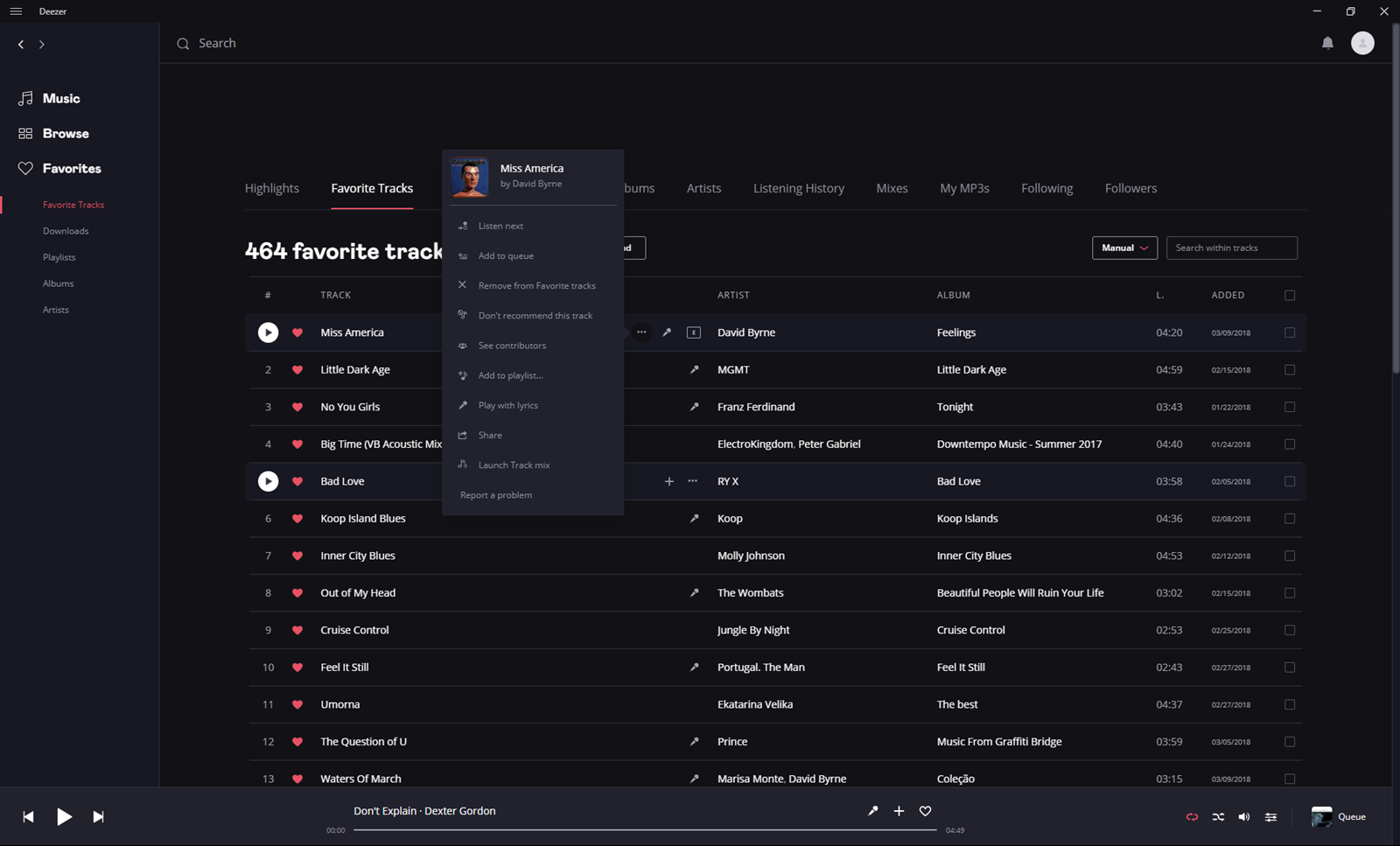Toggle repeat mode icon

pyautogui.click(x=1192, y=817)
